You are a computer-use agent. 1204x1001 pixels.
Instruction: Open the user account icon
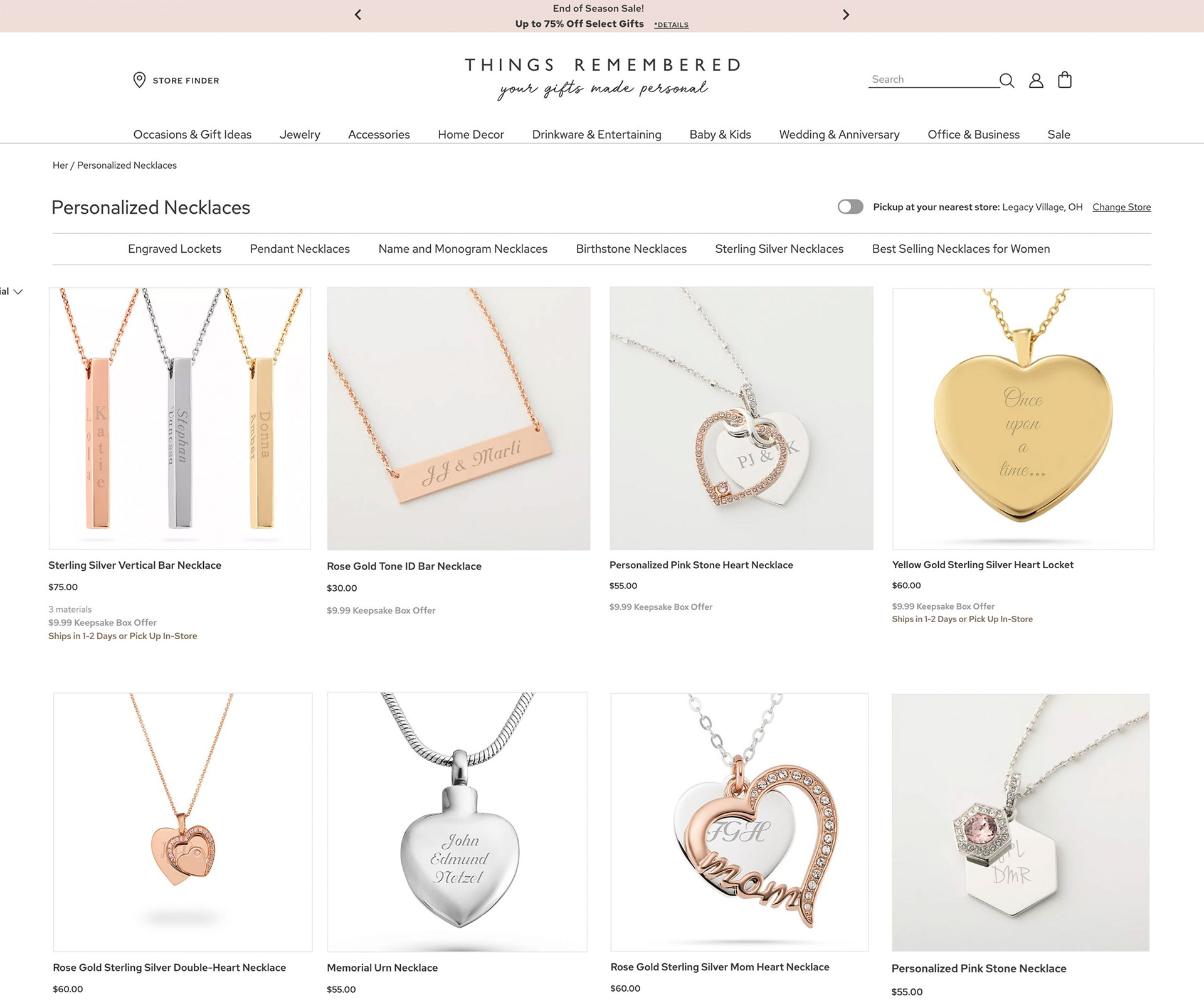[x=1036, y=80]
